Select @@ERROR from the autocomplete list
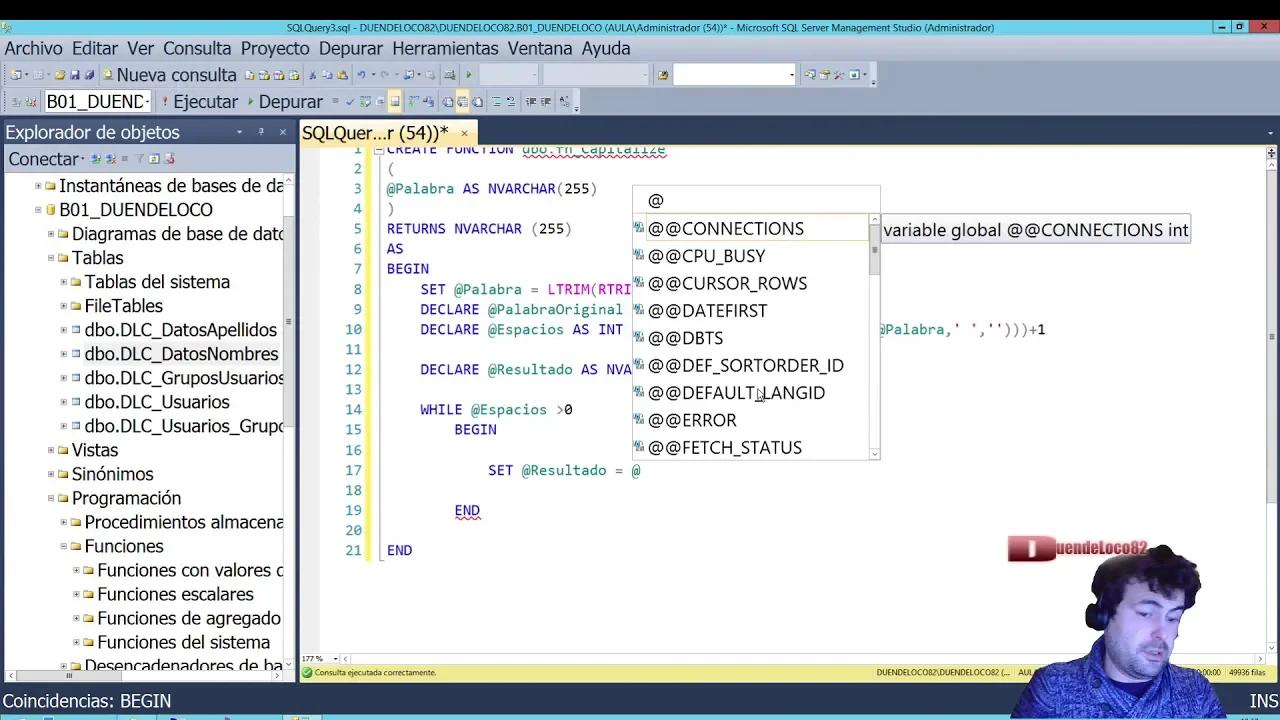The image size is (1280, 720). pos(692,420)
